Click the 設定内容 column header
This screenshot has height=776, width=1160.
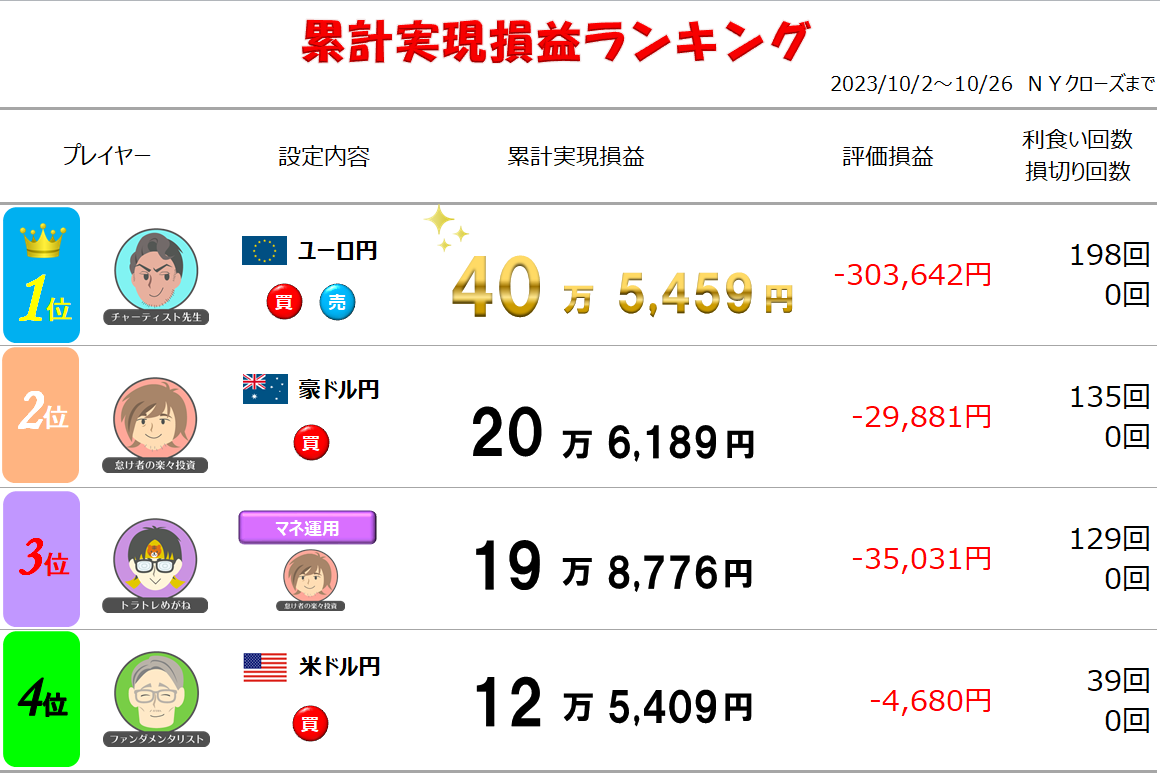(324, 156)
